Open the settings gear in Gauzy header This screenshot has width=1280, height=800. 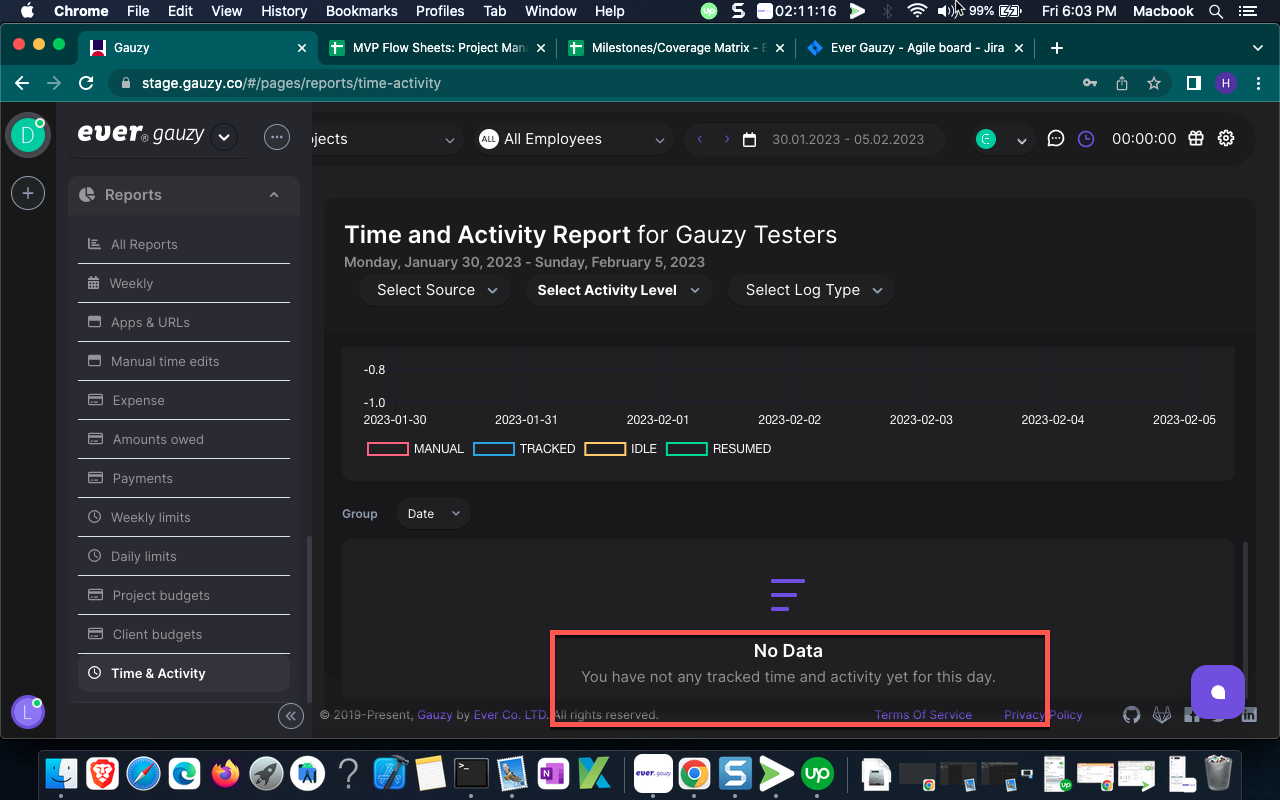pyautogui.click(x=1226, y=139)
